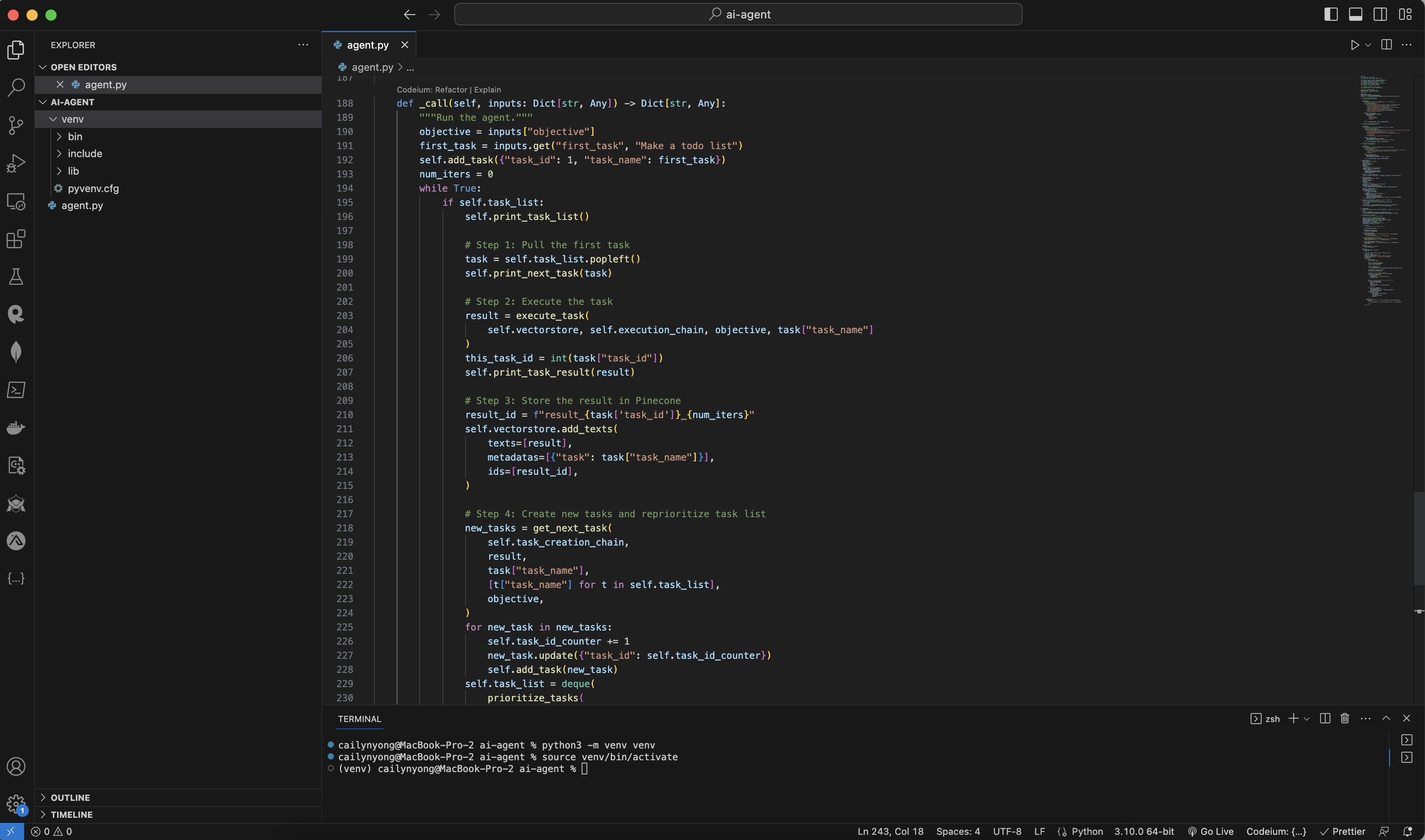Toggle the secondary side bar visibility
1425x840 pixels.
coord(1380,15)
